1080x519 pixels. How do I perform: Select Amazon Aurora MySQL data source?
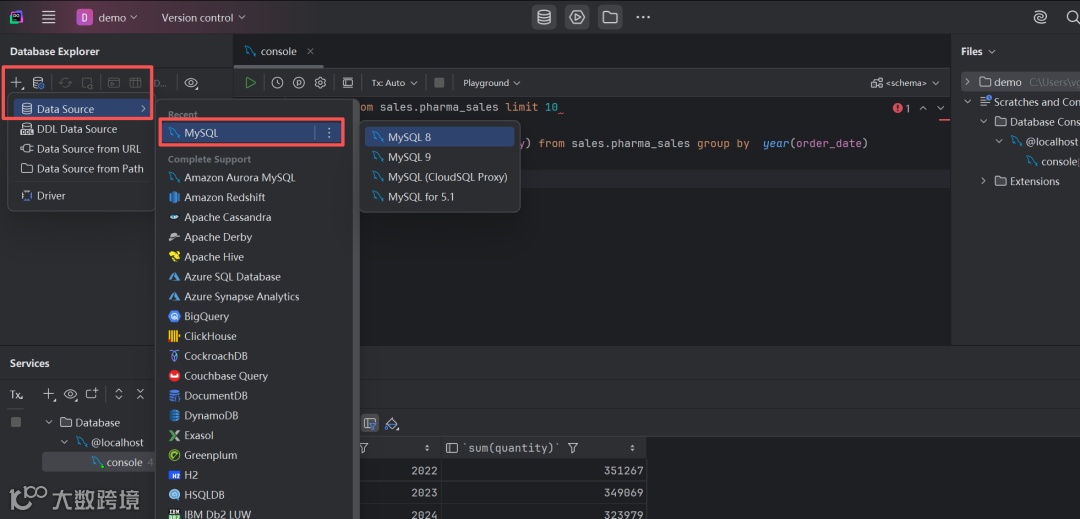pos(256,178)
